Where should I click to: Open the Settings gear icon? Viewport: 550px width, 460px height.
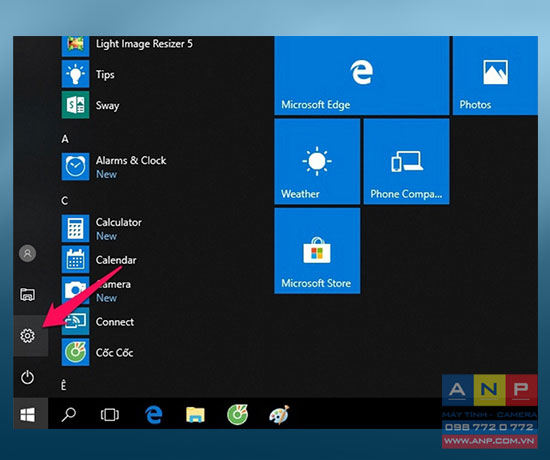pyautogui.click(x=27, y=336)
